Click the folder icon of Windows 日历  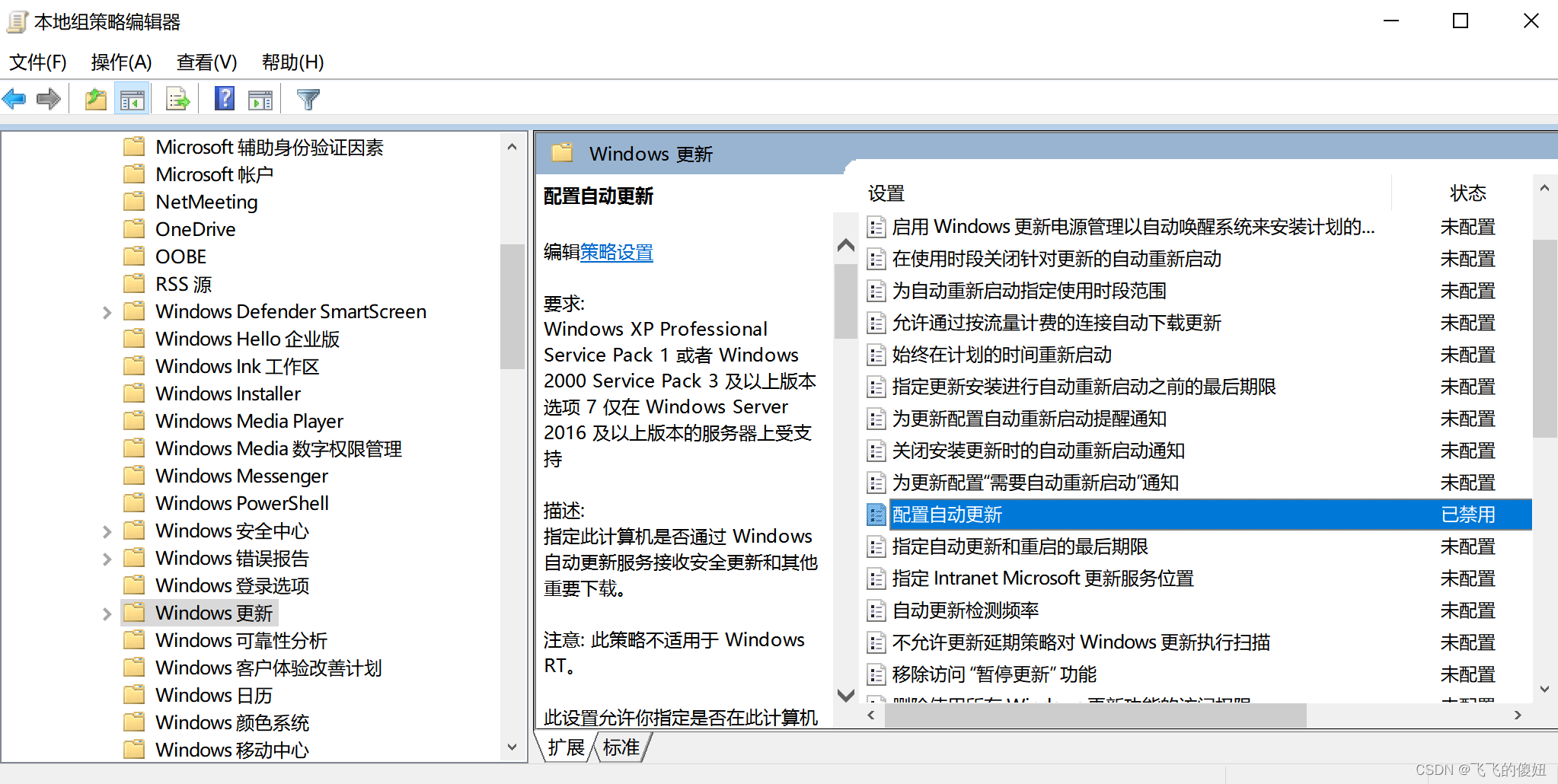coord(134,695)
